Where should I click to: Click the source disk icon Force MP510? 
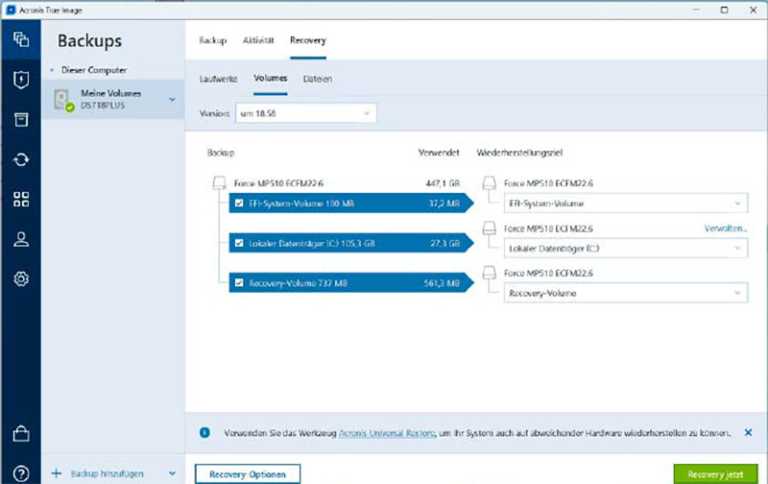[x=219, y=183]
